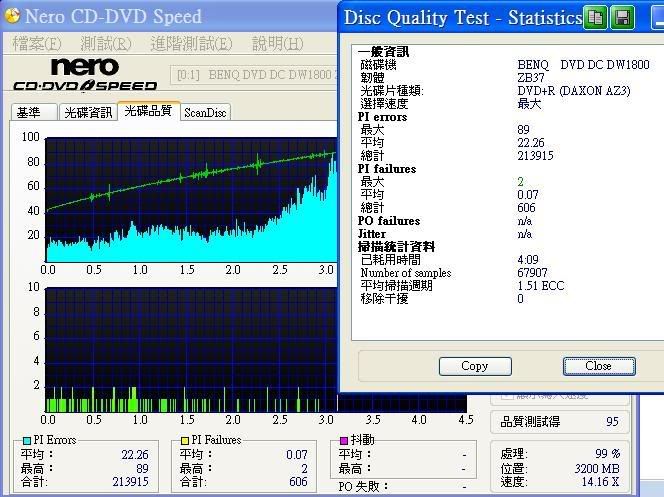Click the 速度 value 14.16 X
Screen dimensions: 664x497
(600, 482)
